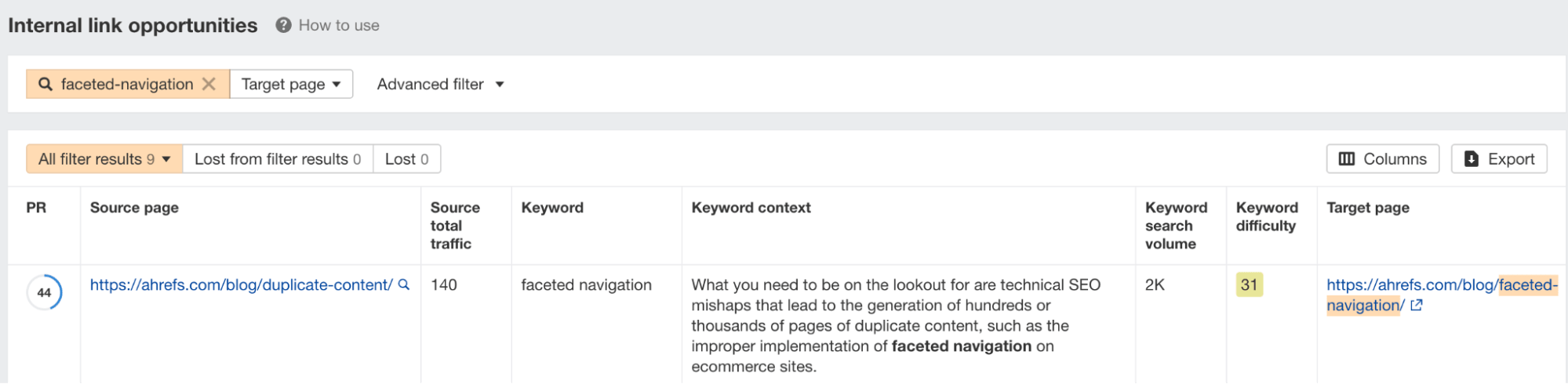Open target page via external link icon
Image resolution: width=1568 pixels, height=384 pixels.
click(x=1416, y=306)
